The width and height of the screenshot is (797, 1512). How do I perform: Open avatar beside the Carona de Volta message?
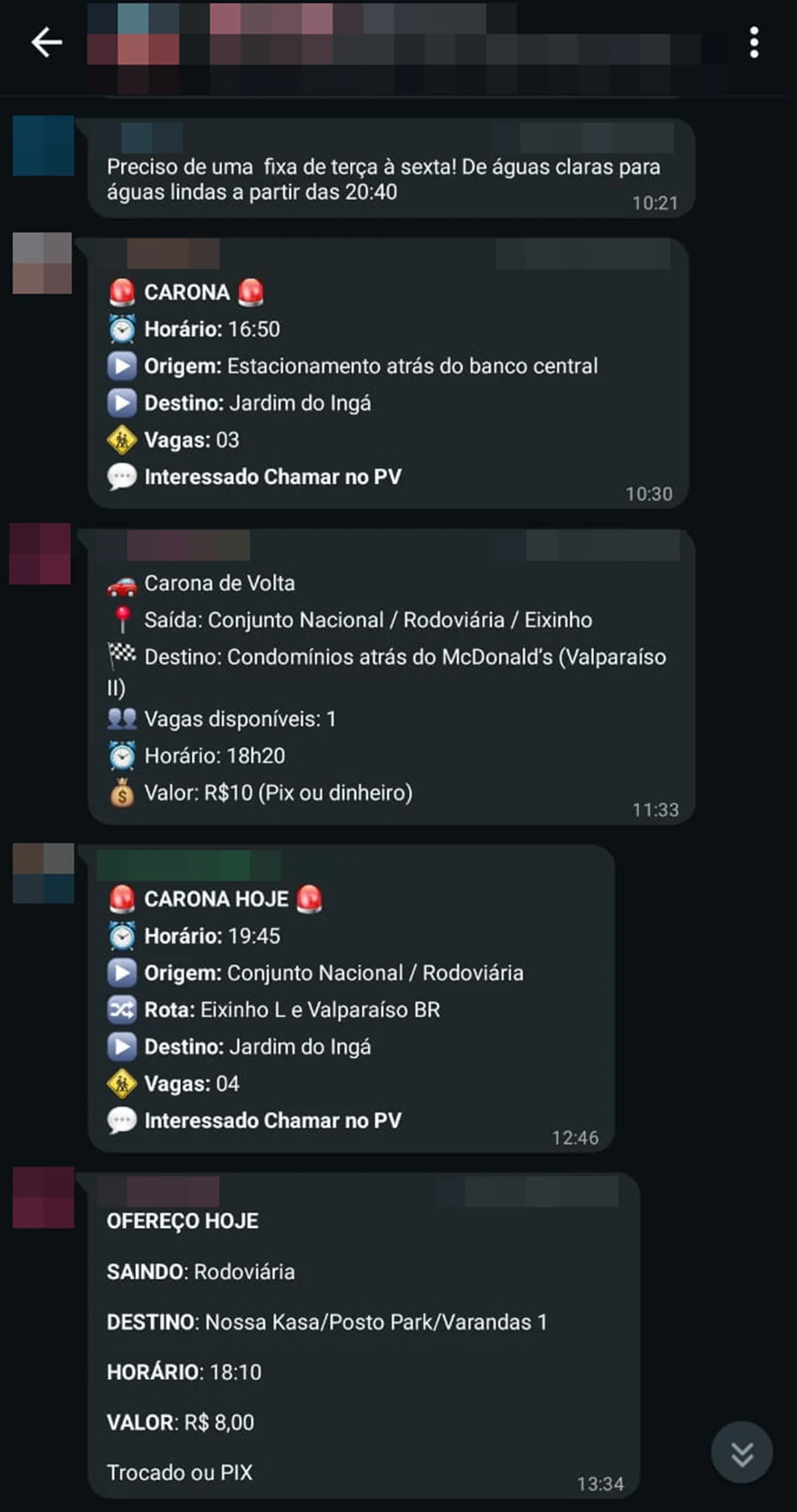pos(40,554)
